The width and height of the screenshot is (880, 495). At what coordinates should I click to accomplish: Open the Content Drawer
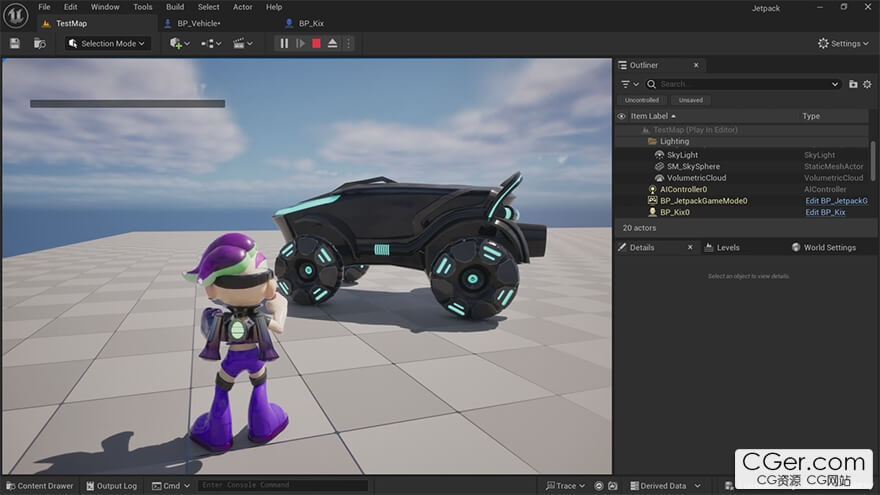pyautogui.click(x=39, y=486)
